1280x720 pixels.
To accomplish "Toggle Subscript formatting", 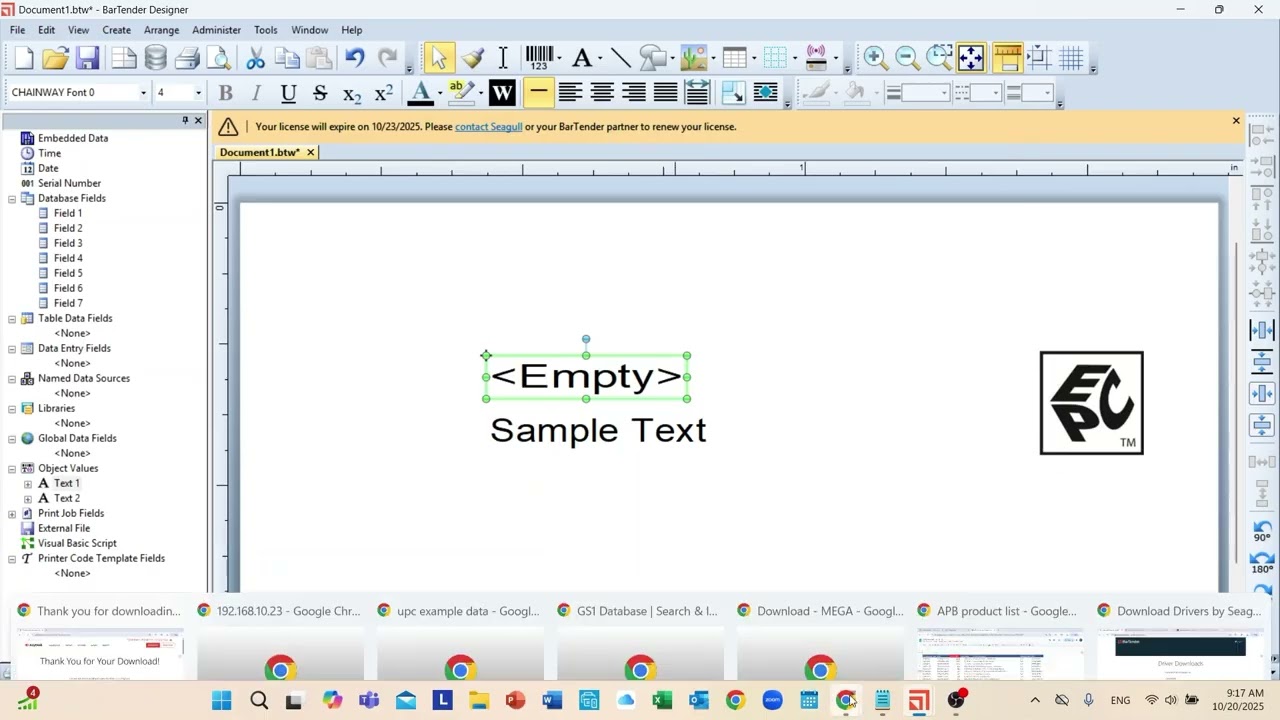I will point(352,93).
